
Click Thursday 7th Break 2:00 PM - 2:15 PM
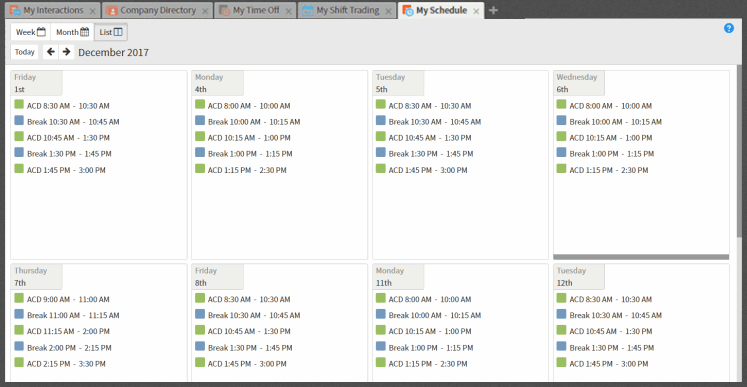(69, 347)
